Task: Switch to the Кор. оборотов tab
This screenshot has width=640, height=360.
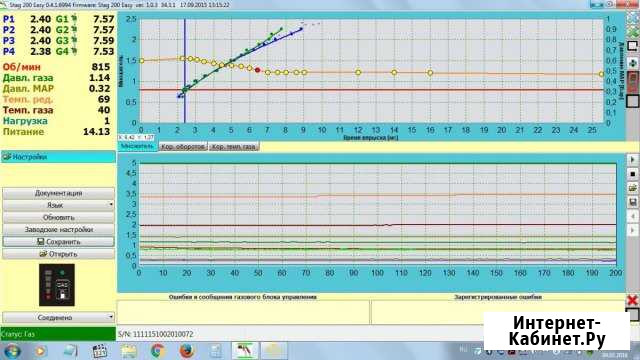Action: (x=182, y=147)
